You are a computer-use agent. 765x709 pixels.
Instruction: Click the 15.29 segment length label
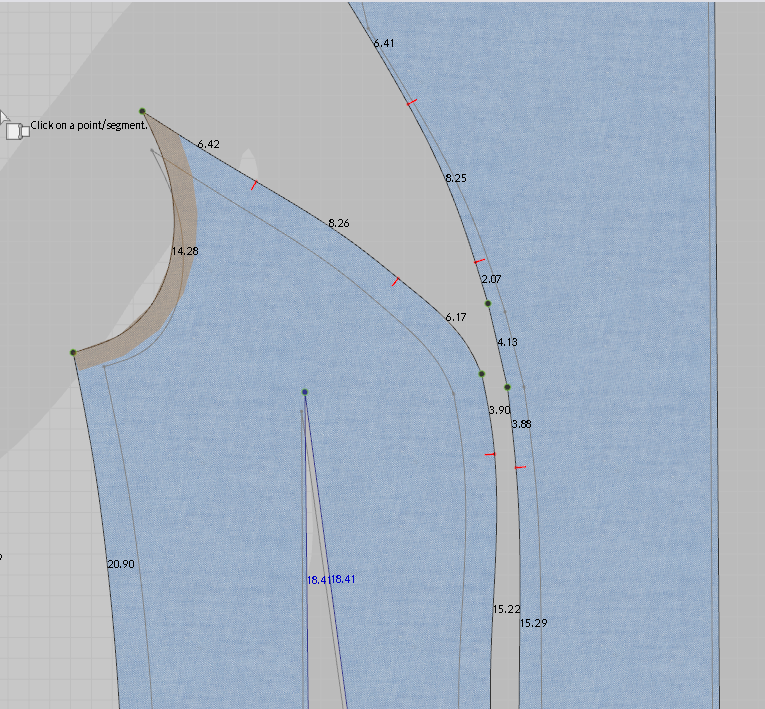pyautogui.click(x=533, y=623)
